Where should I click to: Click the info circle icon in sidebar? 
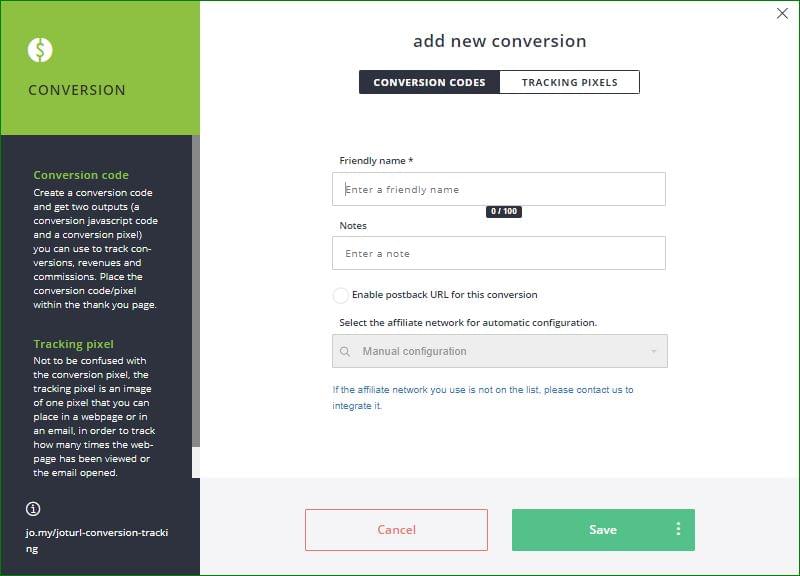(x=33, y=509)
